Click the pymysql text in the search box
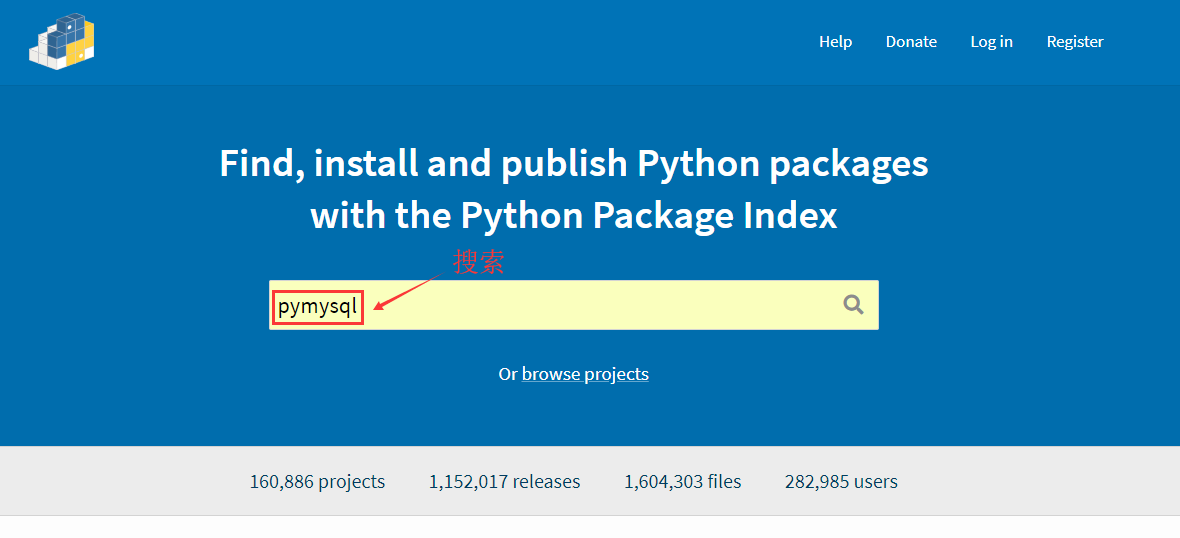1180x538 pixels. point(317,306)
